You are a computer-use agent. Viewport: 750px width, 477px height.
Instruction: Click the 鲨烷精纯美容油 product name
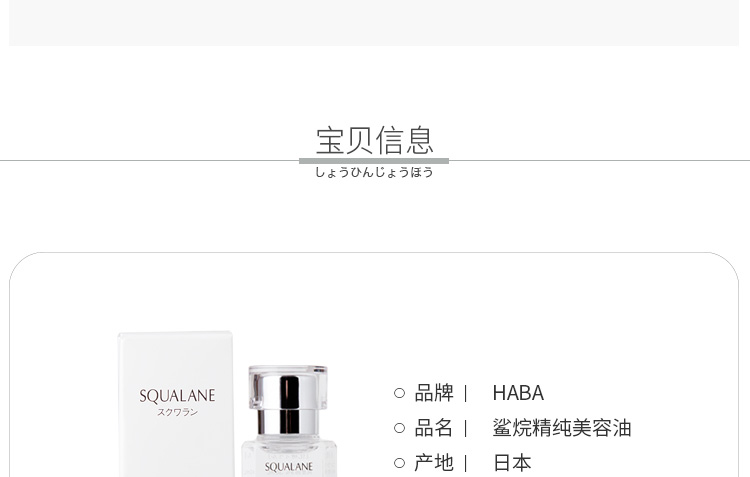tap(562, 428)
